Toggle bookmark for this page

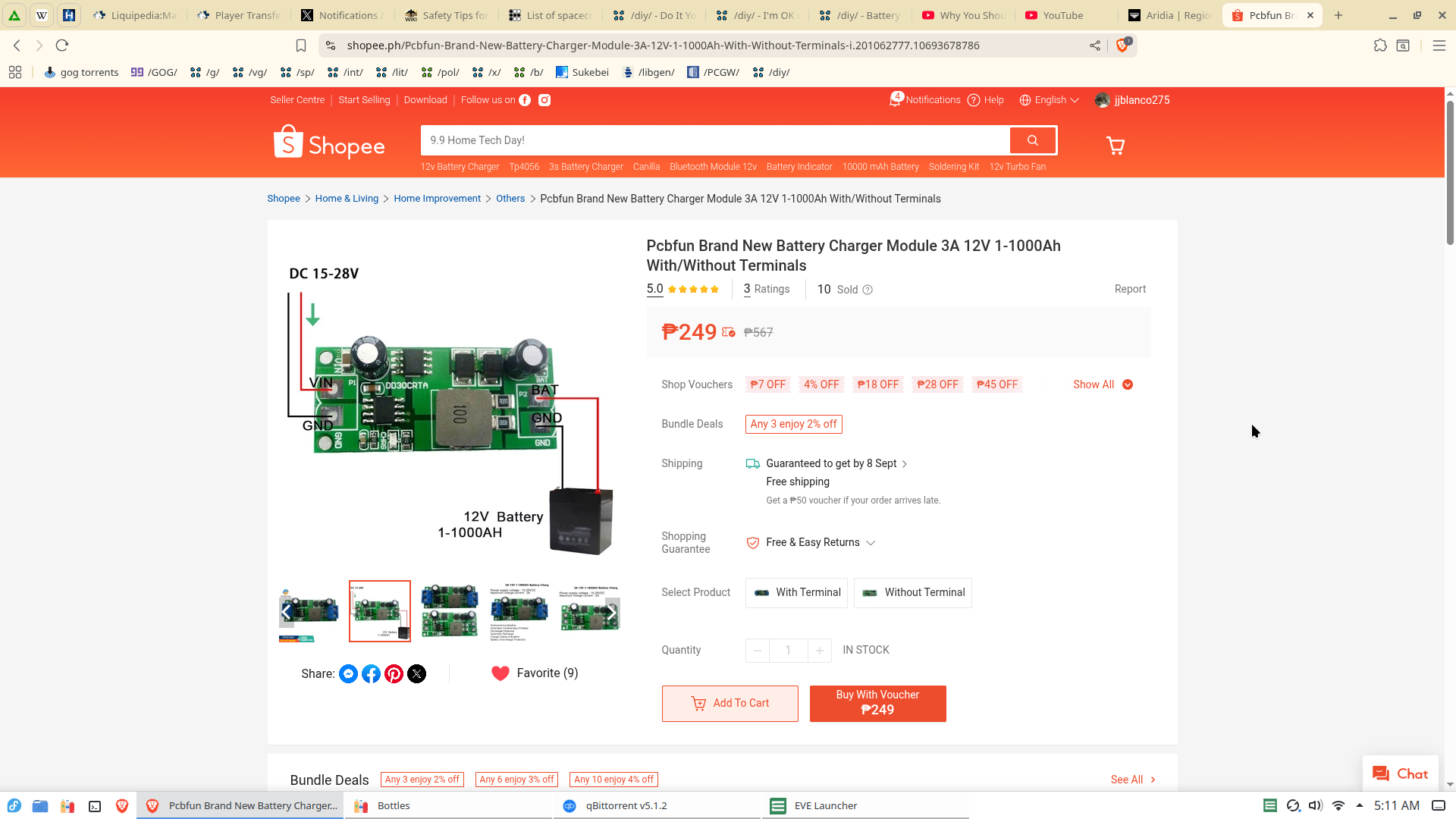coord(301,45)
